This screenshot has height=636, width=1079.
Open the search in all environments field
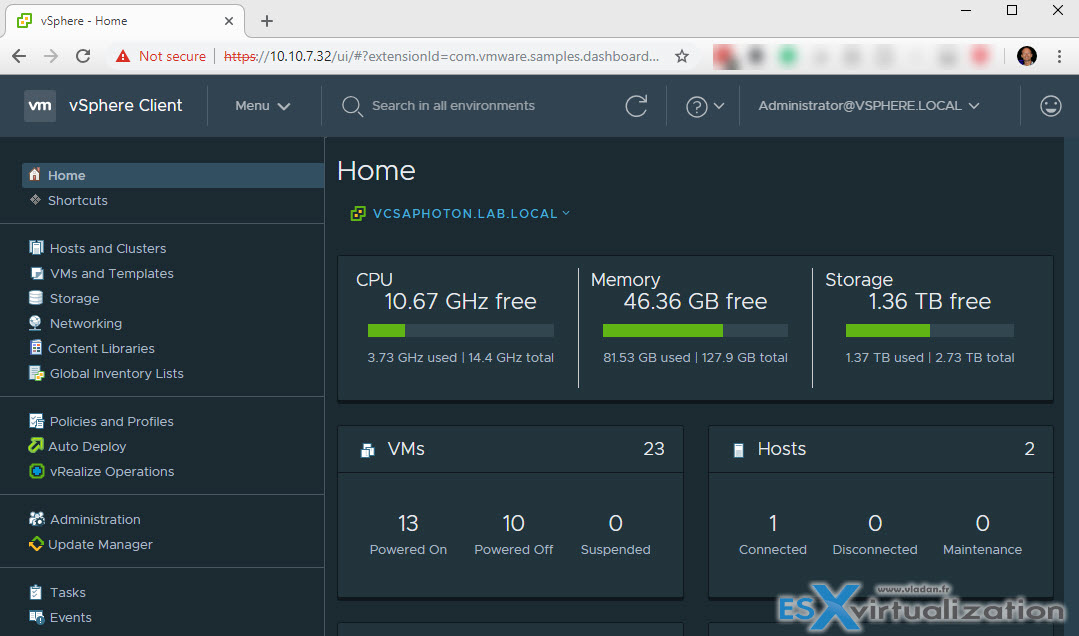440,105
